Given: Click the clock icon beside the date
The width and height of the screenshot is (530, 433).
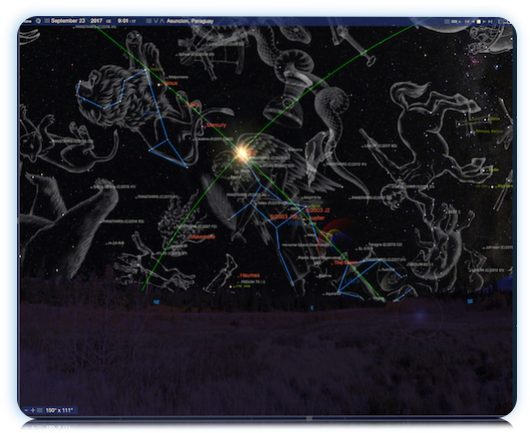Looking at the screenshot, I should pyautogui.click(x=38, y=21).
